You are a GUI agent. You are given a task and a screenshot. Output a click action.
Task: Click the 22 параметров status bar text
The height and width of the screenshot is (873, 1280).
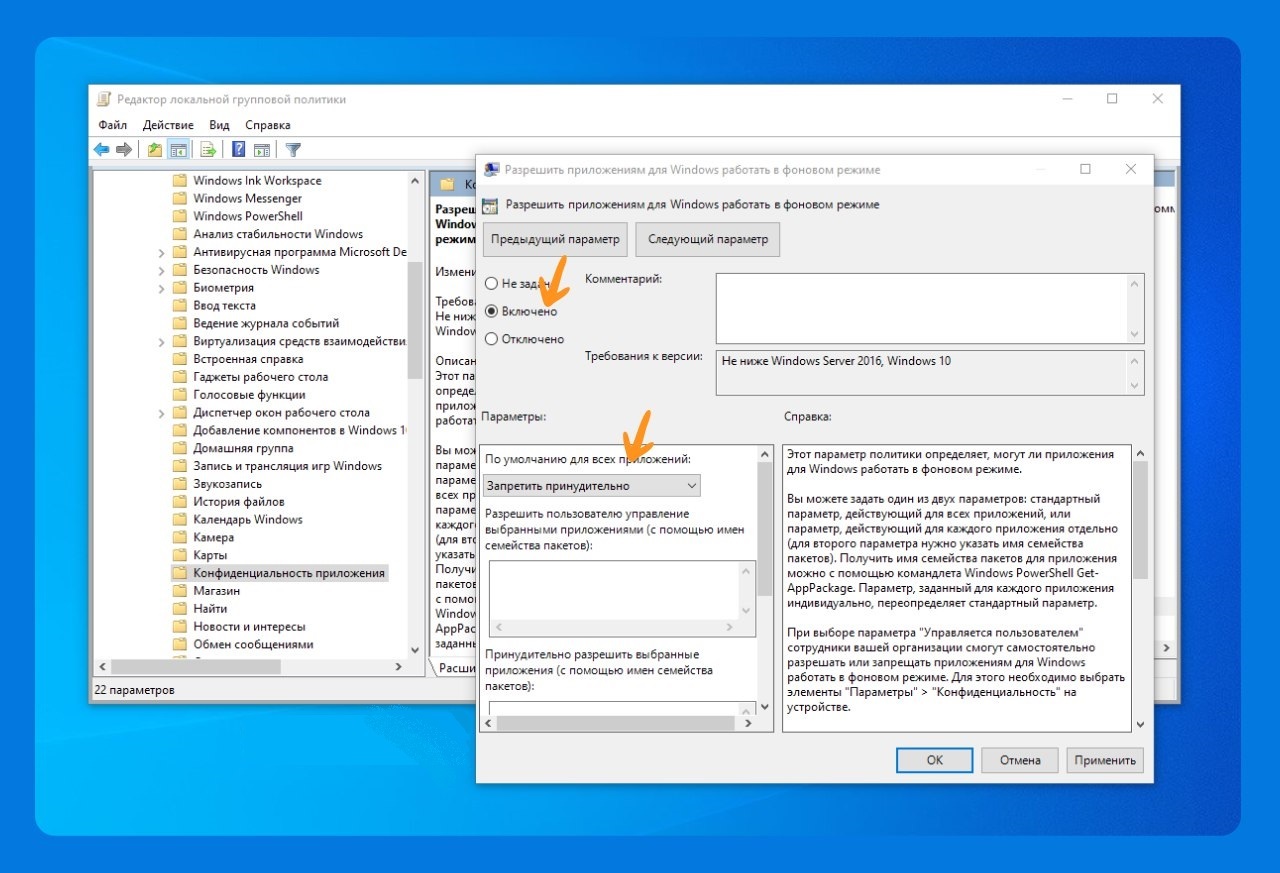[x=134, y=691]
